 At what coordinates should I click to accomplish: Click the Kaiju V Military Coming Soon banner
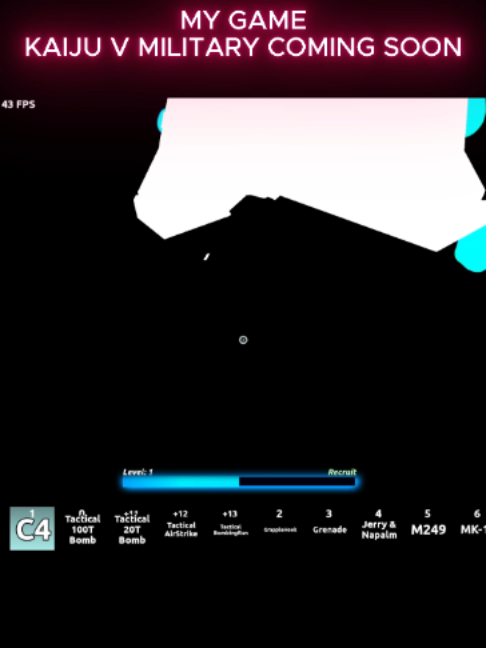243,47
